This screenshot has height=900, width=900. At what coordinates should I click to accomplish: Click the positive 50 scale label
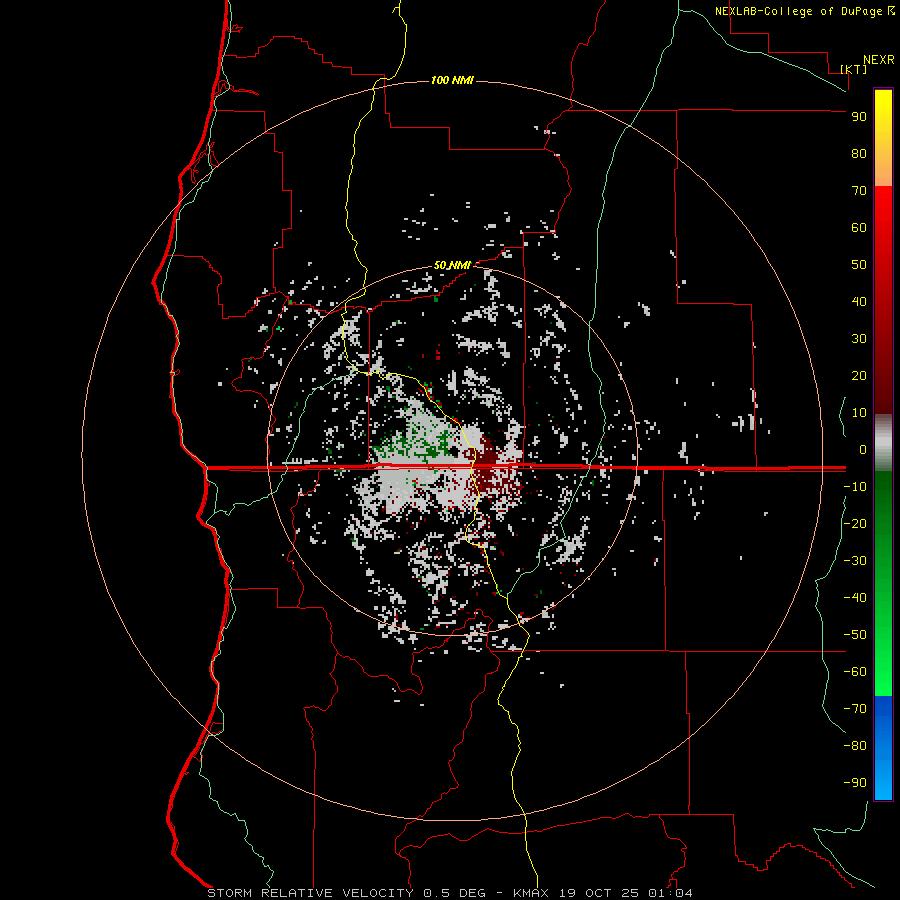coord(859,265)
